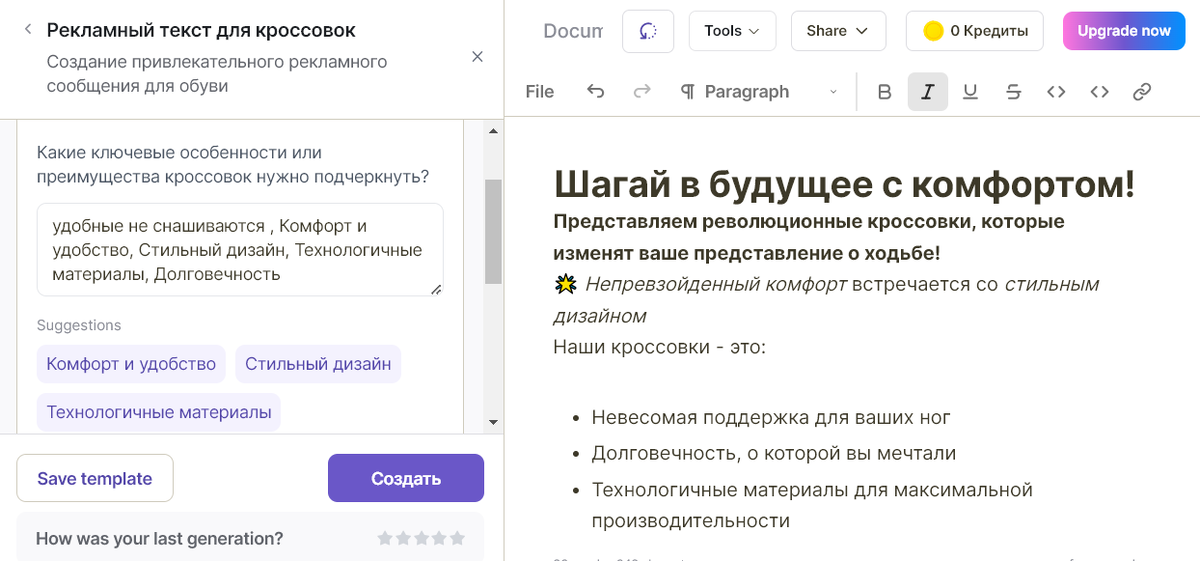The width and height of the screenshot is (1200, 561).
Task: Toggle strikethrough formatting
Action: [1013, 92]
